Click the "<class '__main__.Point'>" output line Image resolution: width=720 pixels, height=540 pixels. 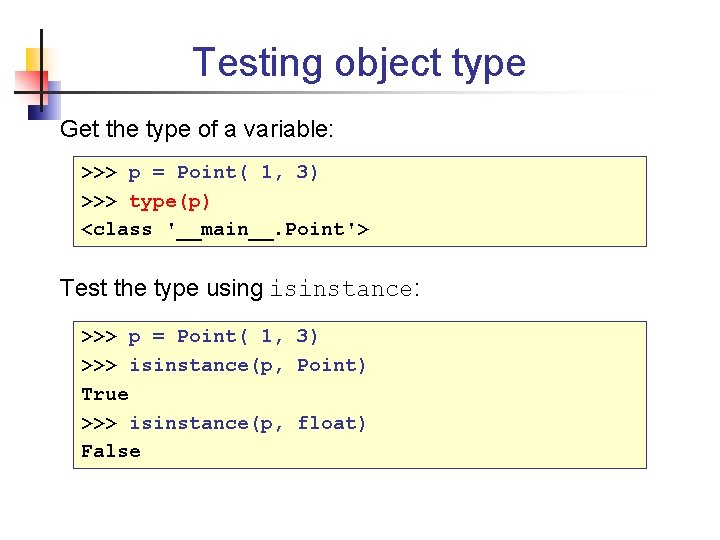225,230
